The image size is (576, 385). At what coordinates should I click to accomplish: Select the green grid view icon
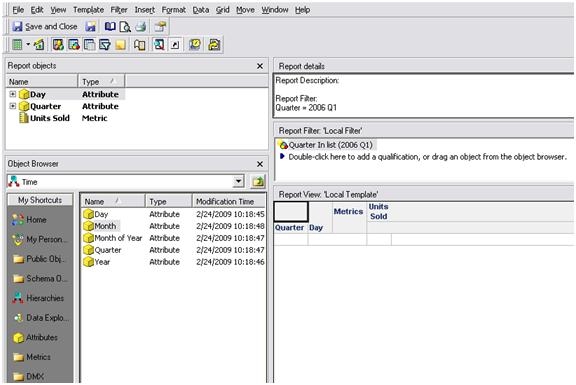click(17, 44)
